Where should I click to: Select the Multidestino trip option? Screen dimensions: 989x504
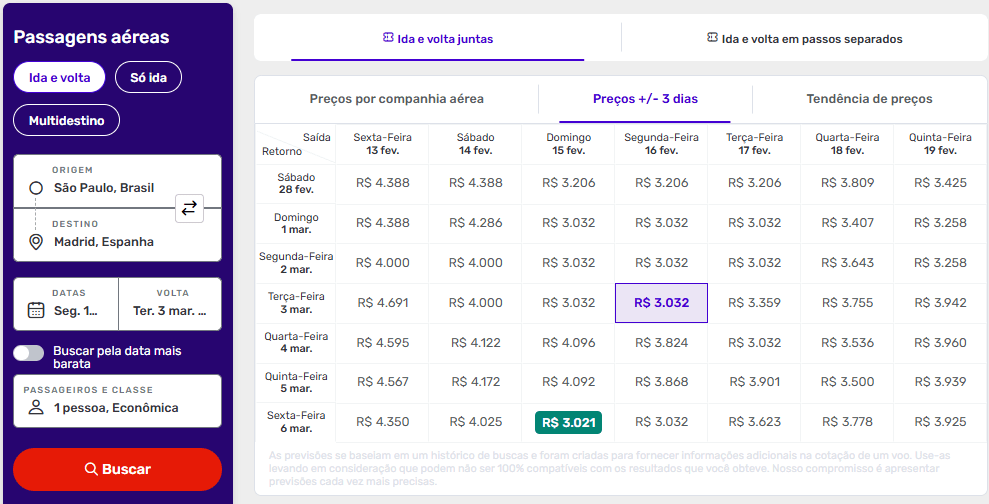coord(66,120)
